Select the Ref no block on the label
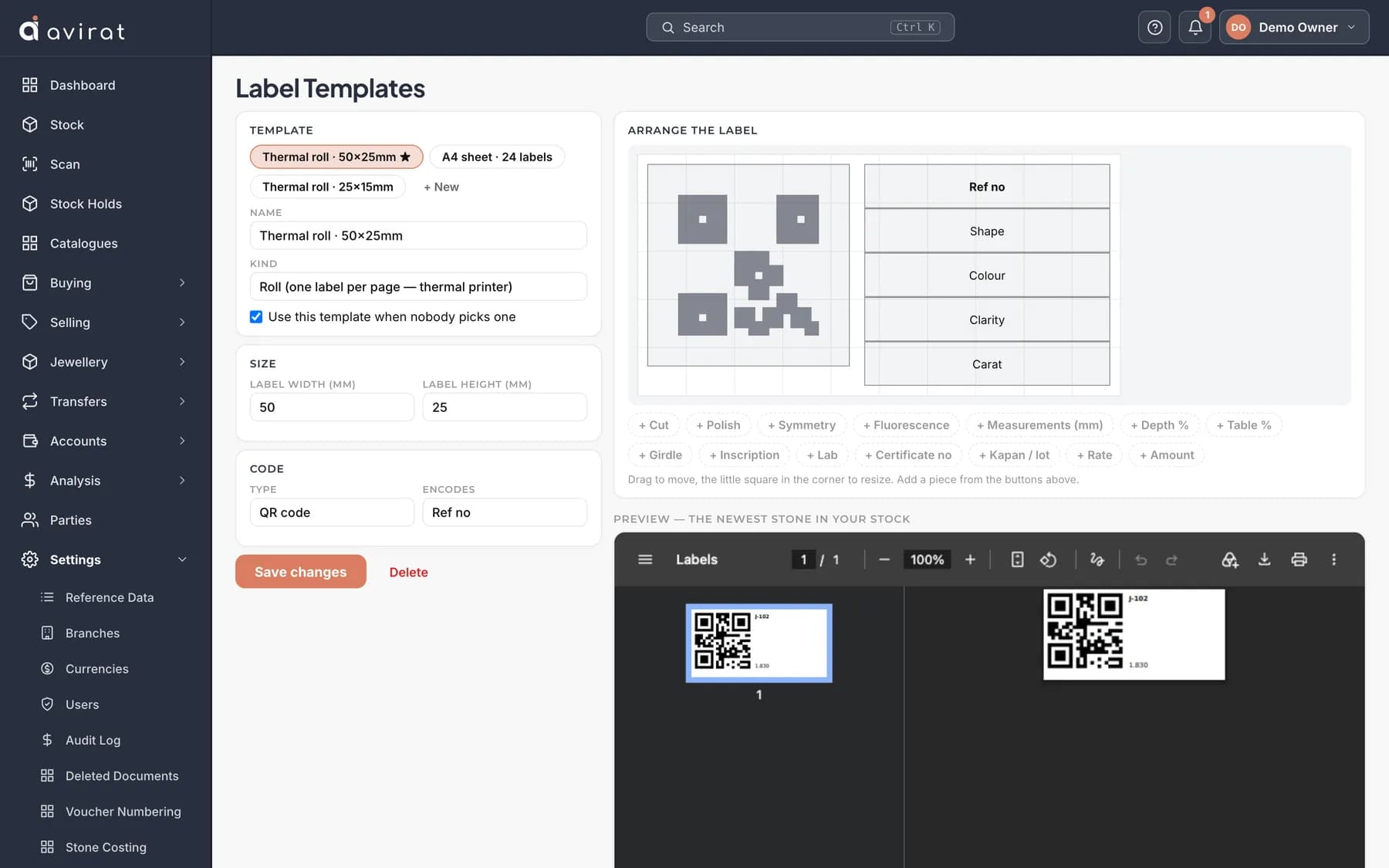Screen dimensions: 1389x868 pos(987,187)
